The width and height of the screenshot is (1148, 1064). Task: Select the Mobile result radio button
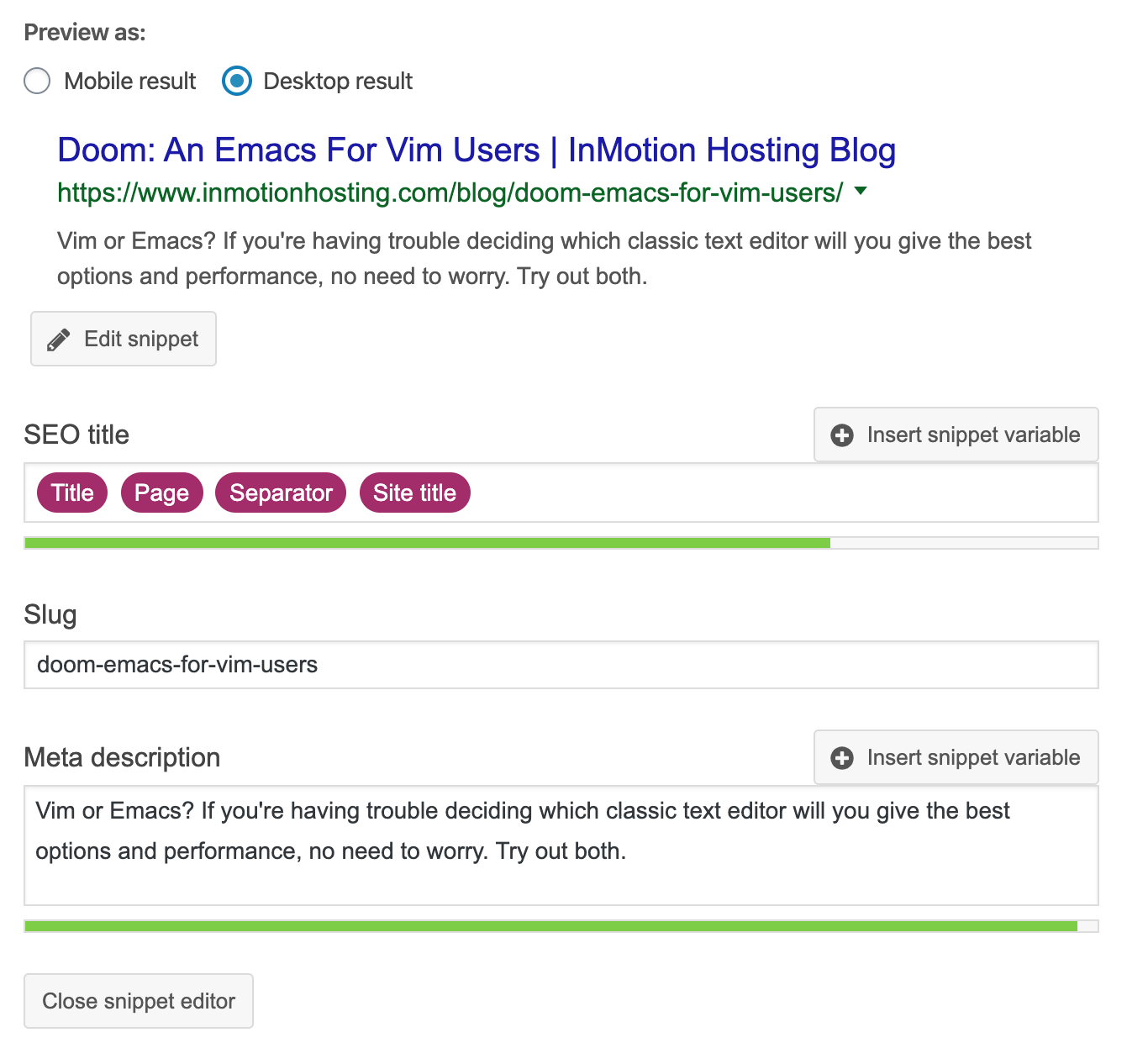point(37,82)
